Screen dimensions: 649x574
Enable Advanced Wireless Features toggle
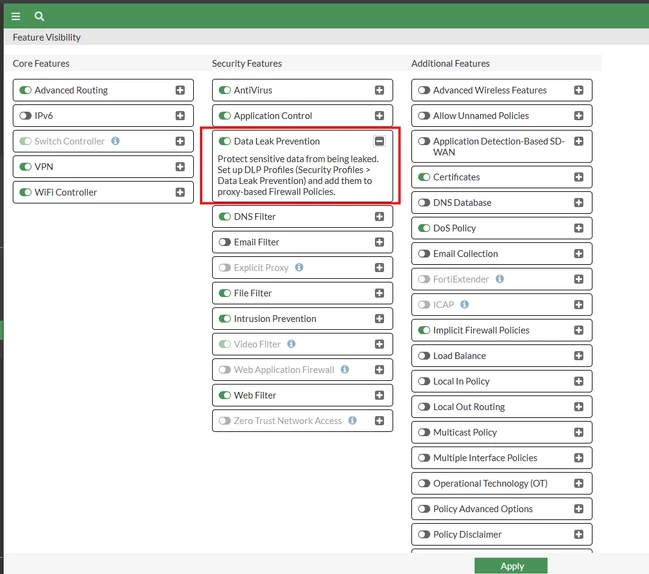click(x=424, y=90)
